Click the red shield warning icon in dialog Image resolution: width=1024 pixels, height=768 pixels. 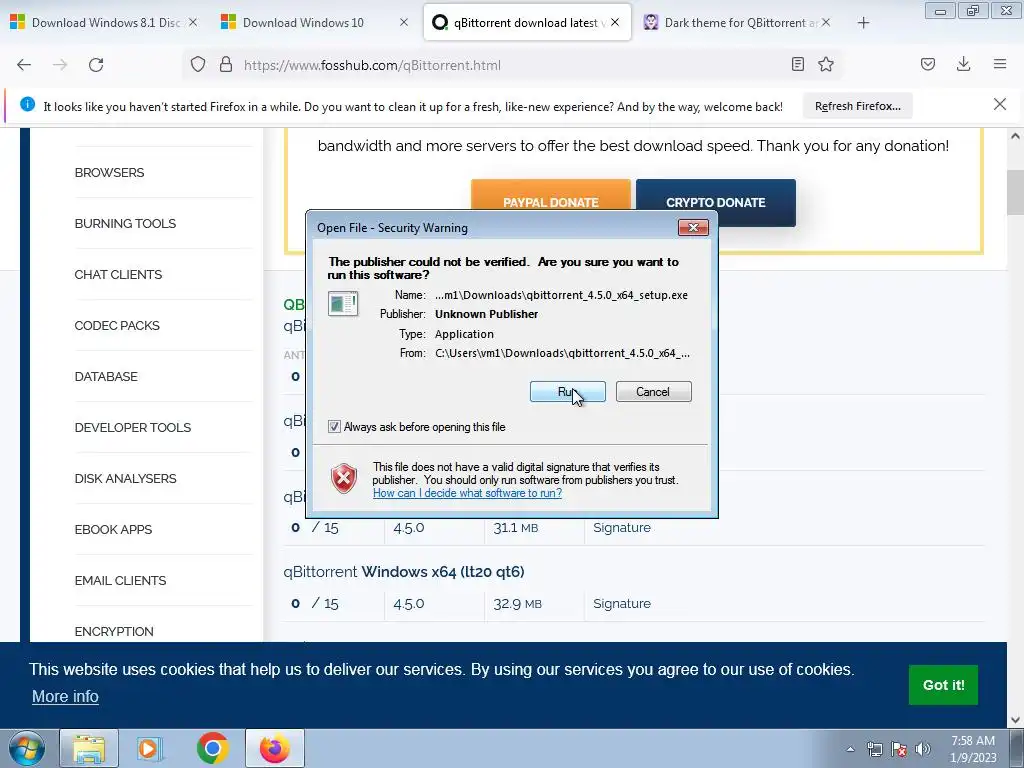pos(344,479)
